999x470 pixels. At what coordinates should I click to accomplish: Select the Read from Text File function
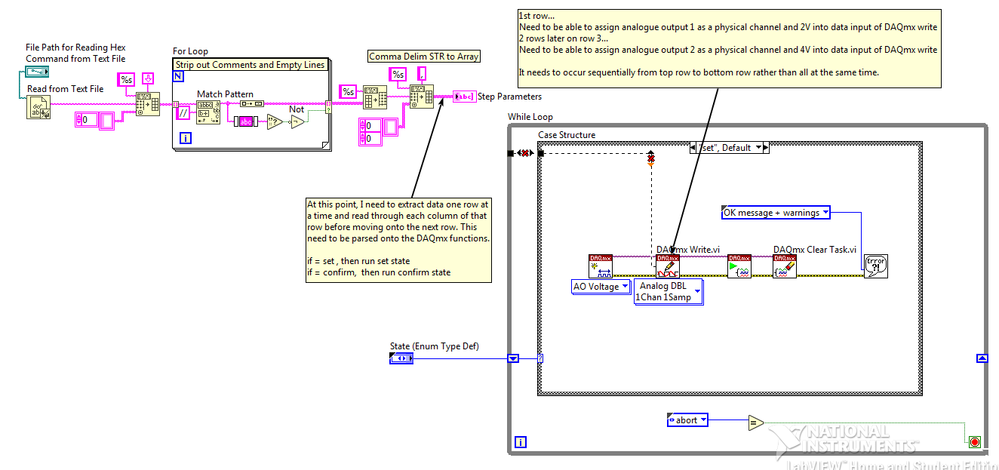pos(38,106)
